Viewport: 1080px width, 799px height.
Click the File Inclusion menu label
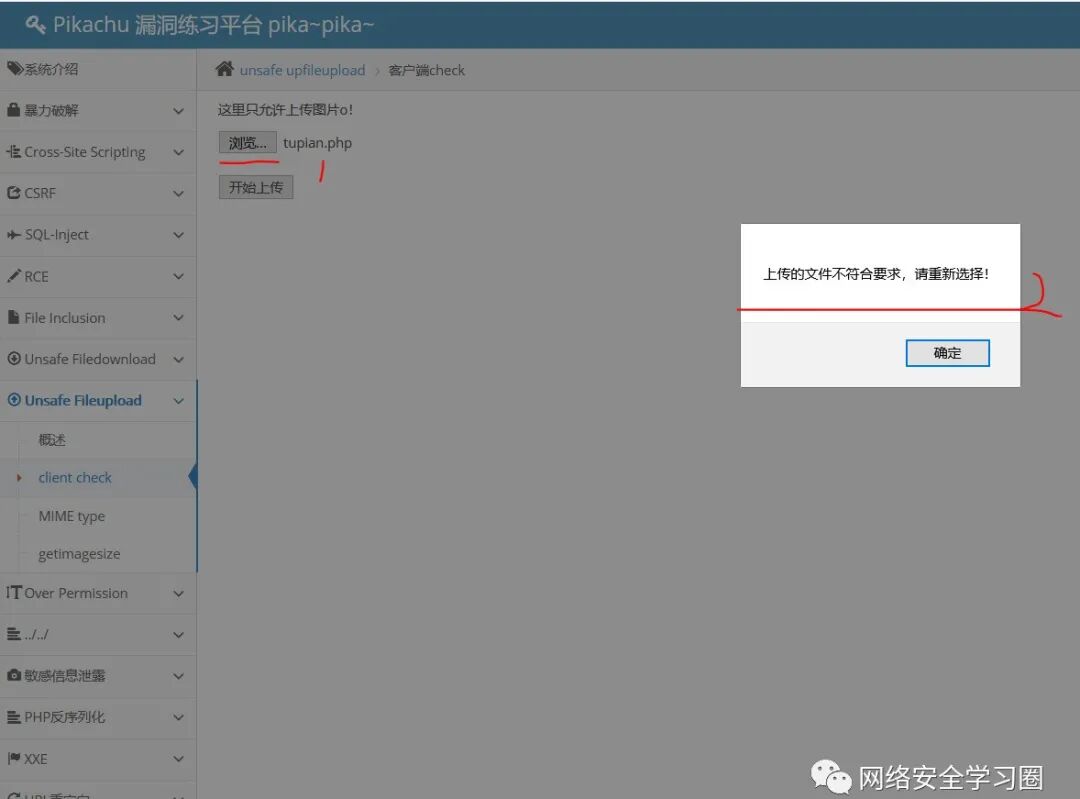(x=65, y=318)
